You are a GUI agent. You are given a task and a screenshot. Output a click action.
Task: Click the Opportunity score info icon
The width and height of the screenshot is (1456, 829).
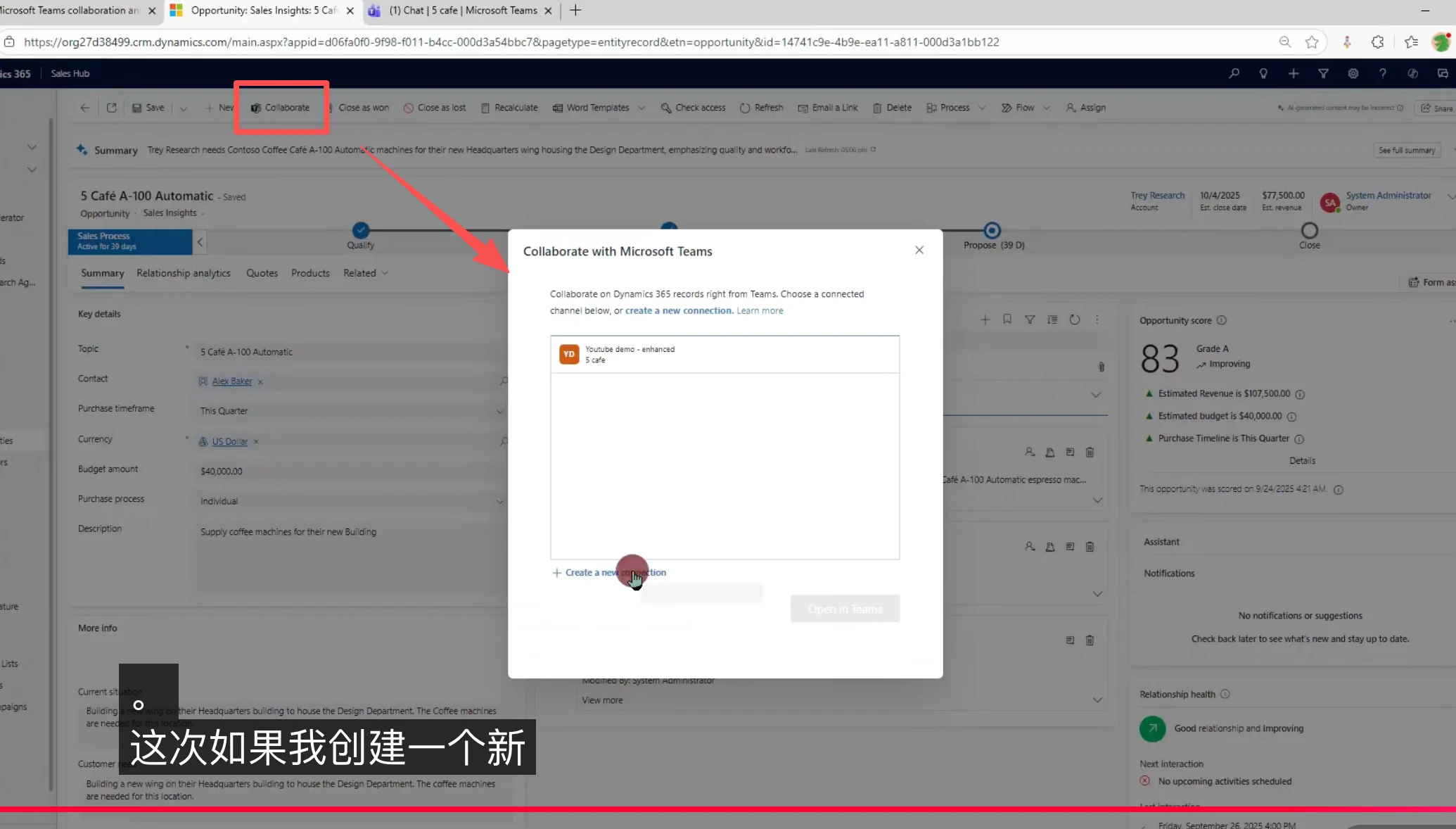[1222, 320]
